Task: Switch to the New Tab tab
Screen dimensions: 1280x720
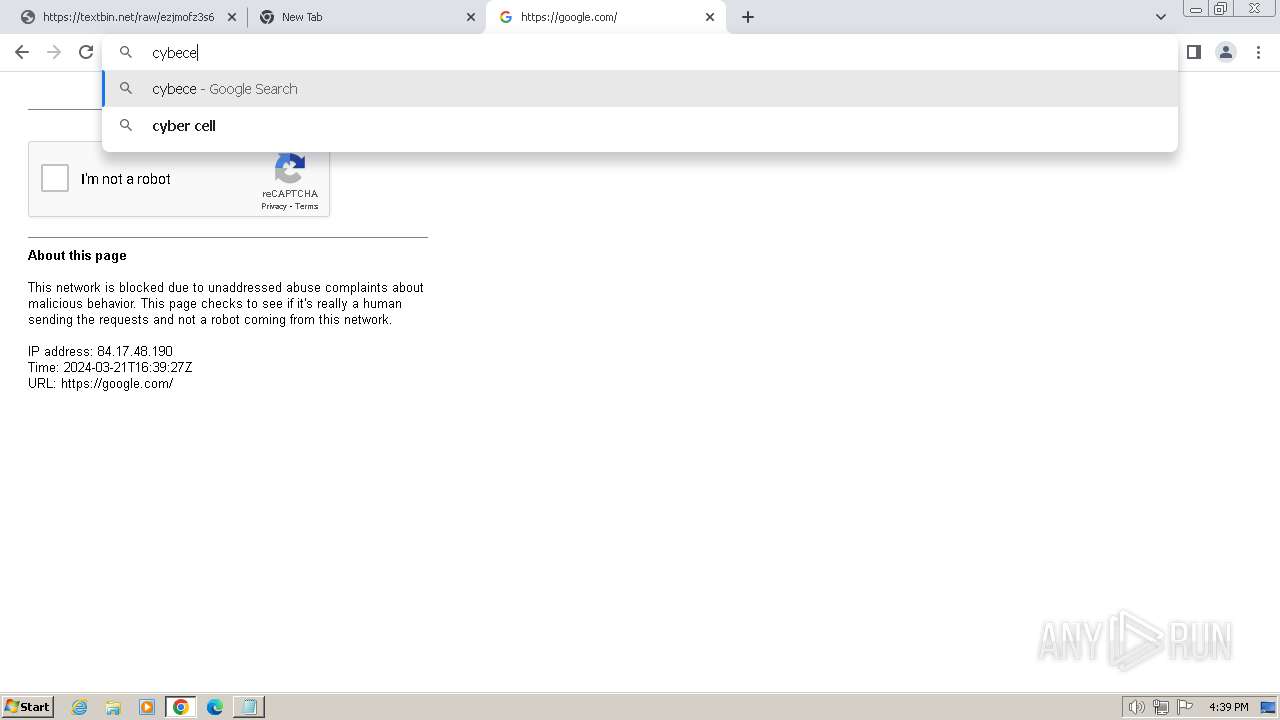Action: click(x=368, y=17)
